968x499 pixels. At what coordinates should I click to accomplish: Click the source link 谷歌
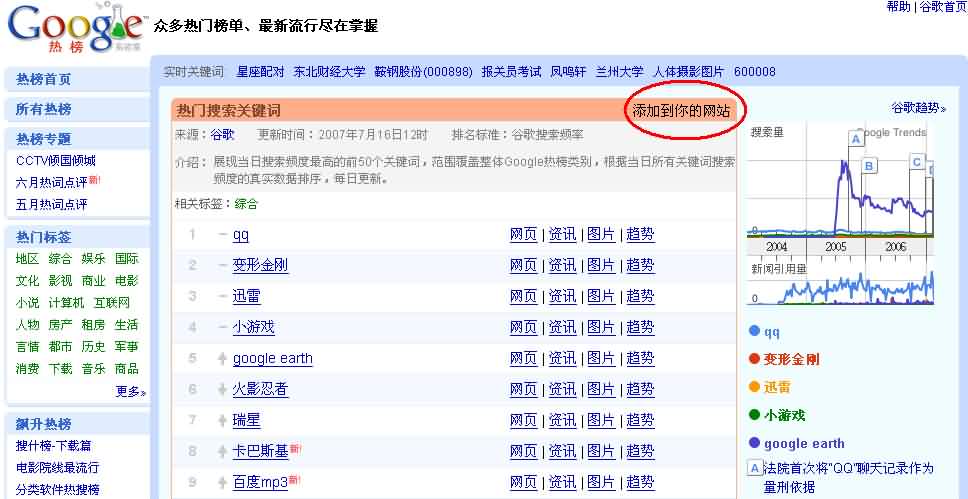222,135
